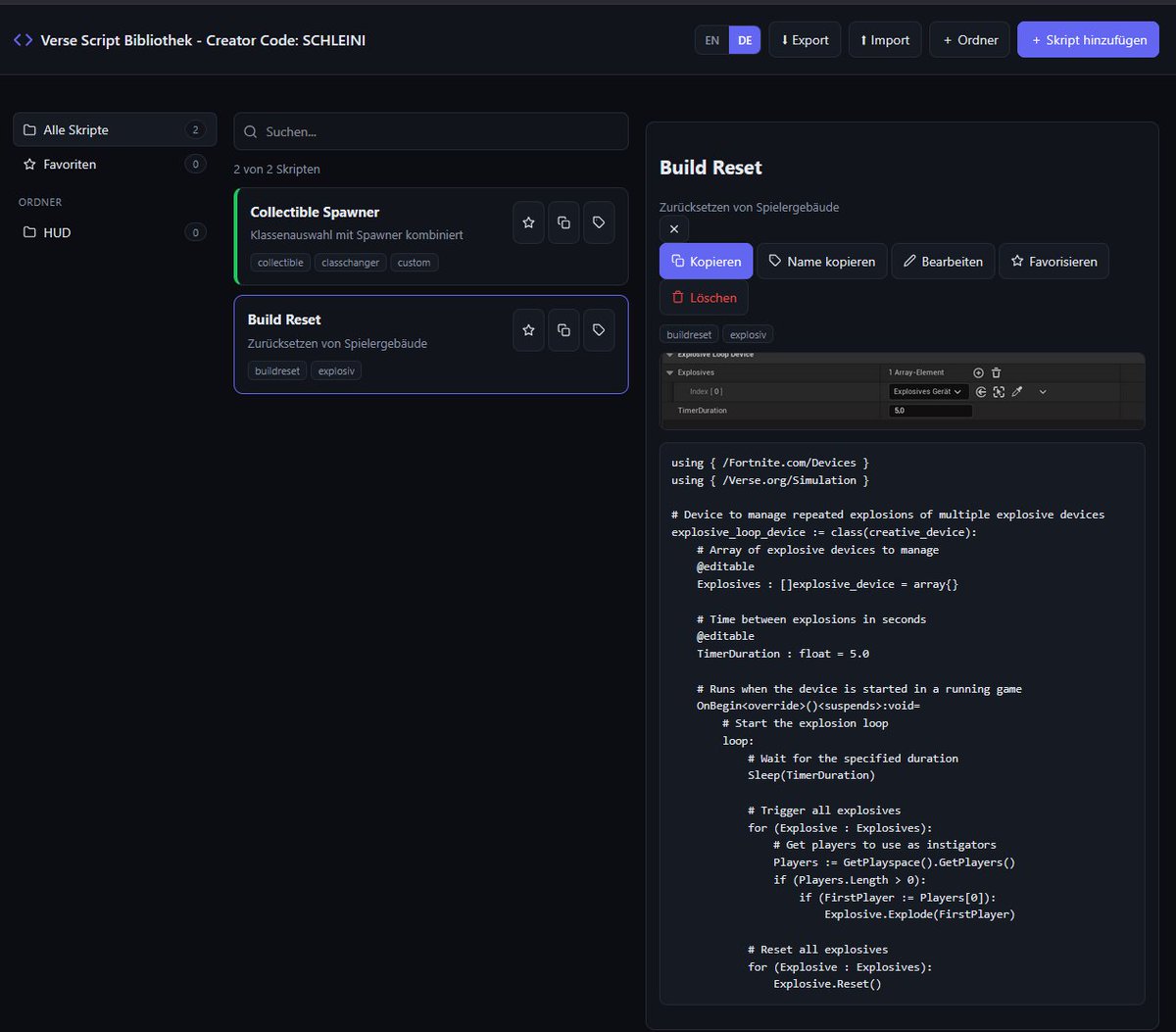Click the Import button
This screenshot has width=1176, height=1032.
pyautogui.click(x=885, y=40)
